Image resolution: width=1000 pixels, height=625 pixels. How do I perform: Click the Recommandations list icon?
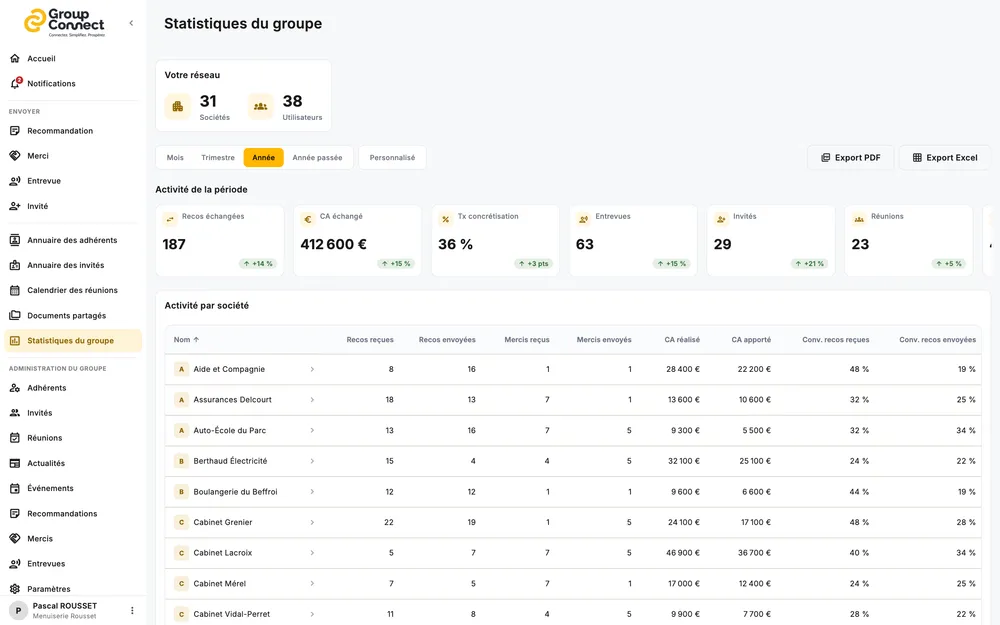[15, 513]
